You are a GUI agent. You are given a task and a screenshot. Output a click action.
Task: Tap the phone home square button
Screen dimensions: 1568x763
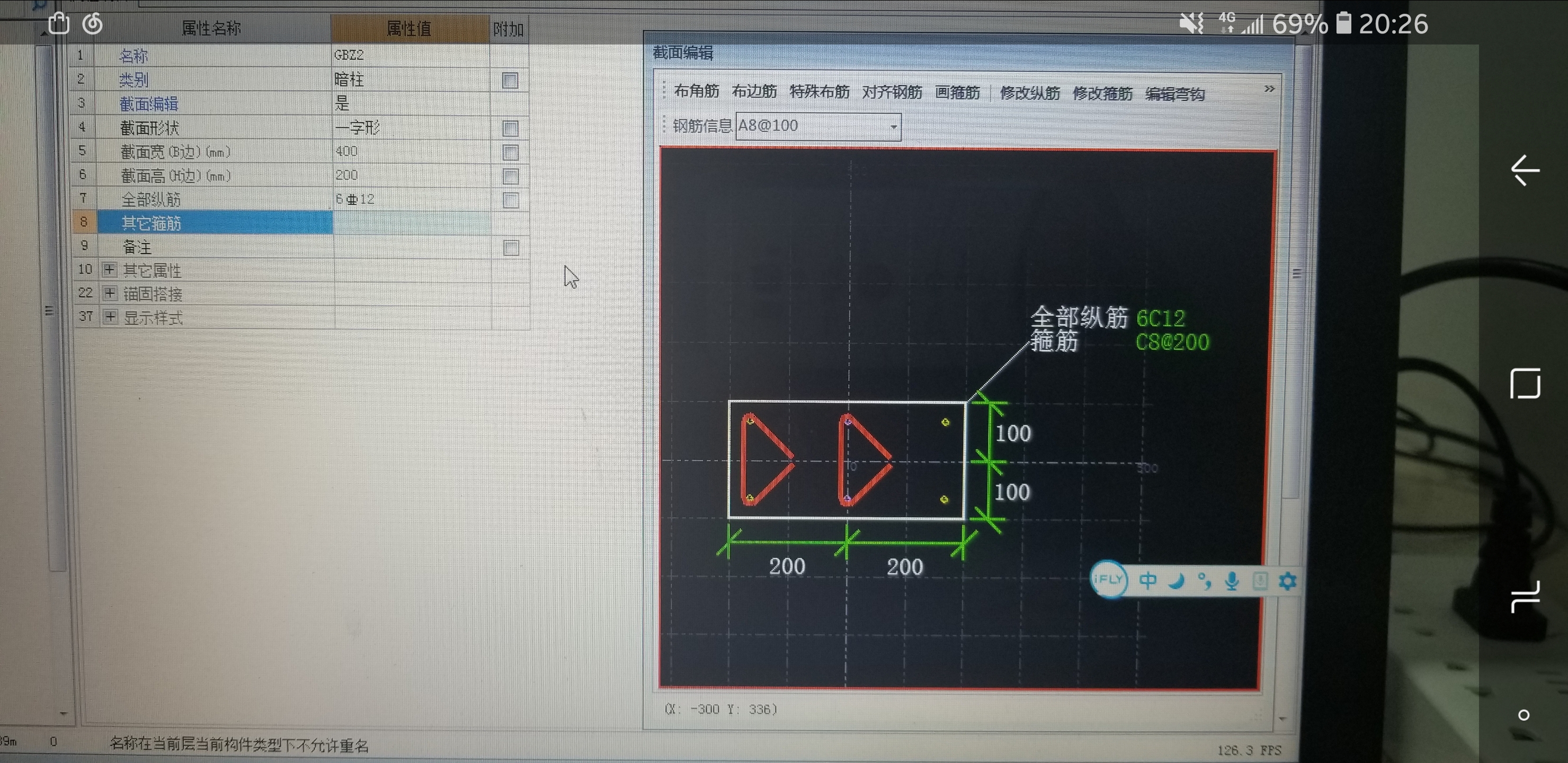click(1525, 383)
